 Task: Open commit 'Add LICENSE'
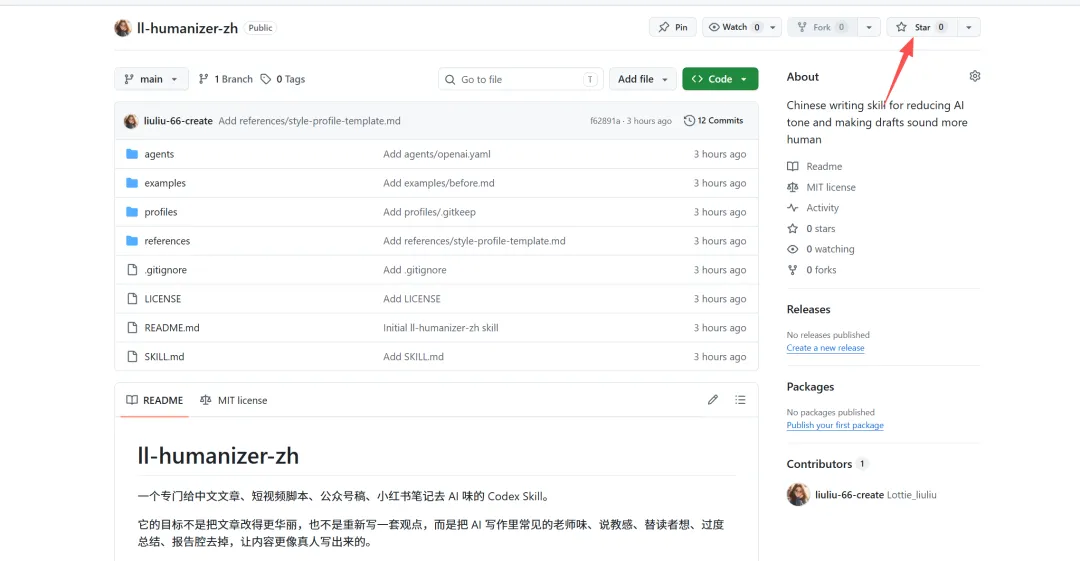[412, 299]
